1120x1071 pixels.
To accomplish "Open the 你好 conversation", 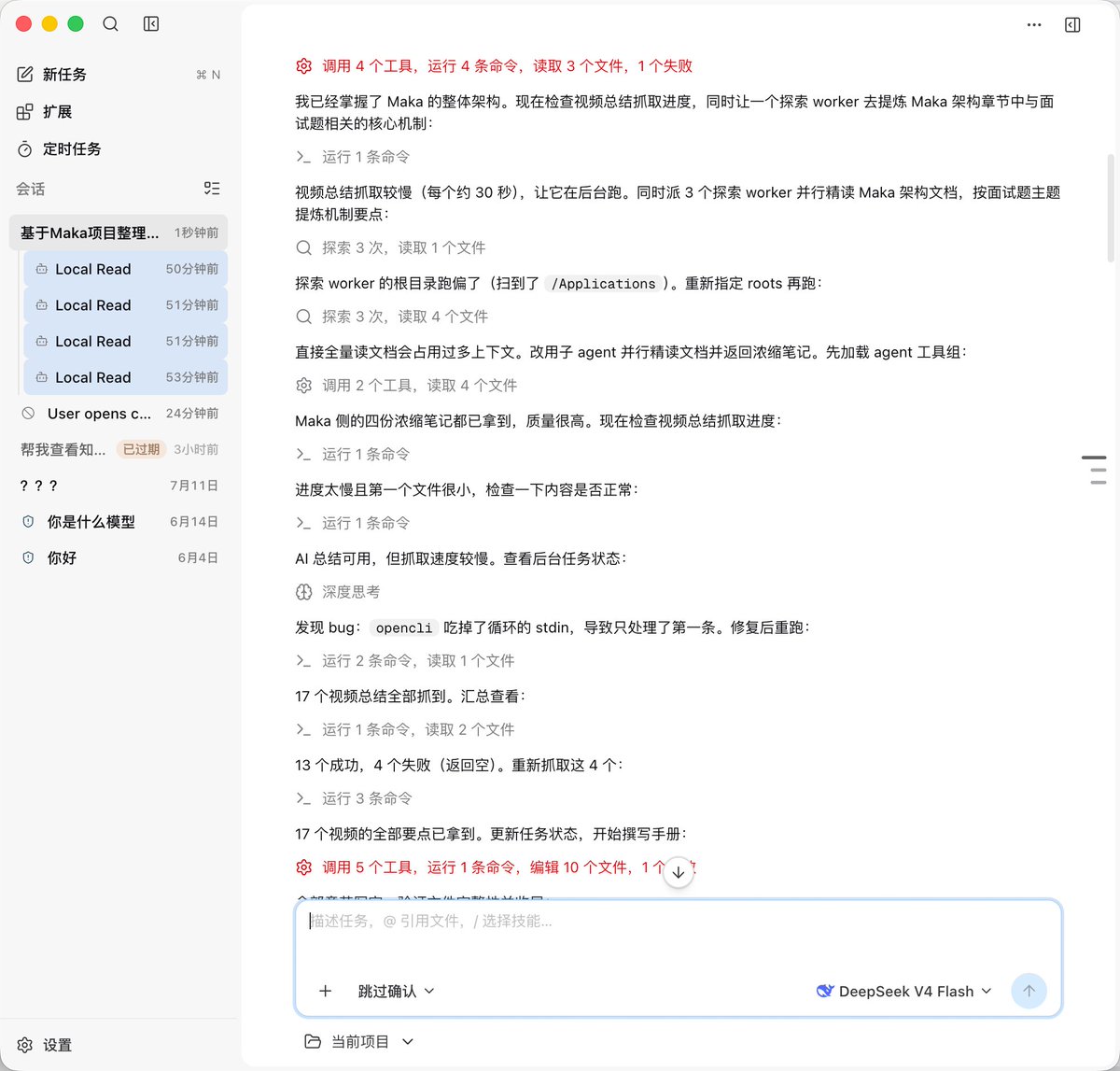I will click(x=119, y=557).
